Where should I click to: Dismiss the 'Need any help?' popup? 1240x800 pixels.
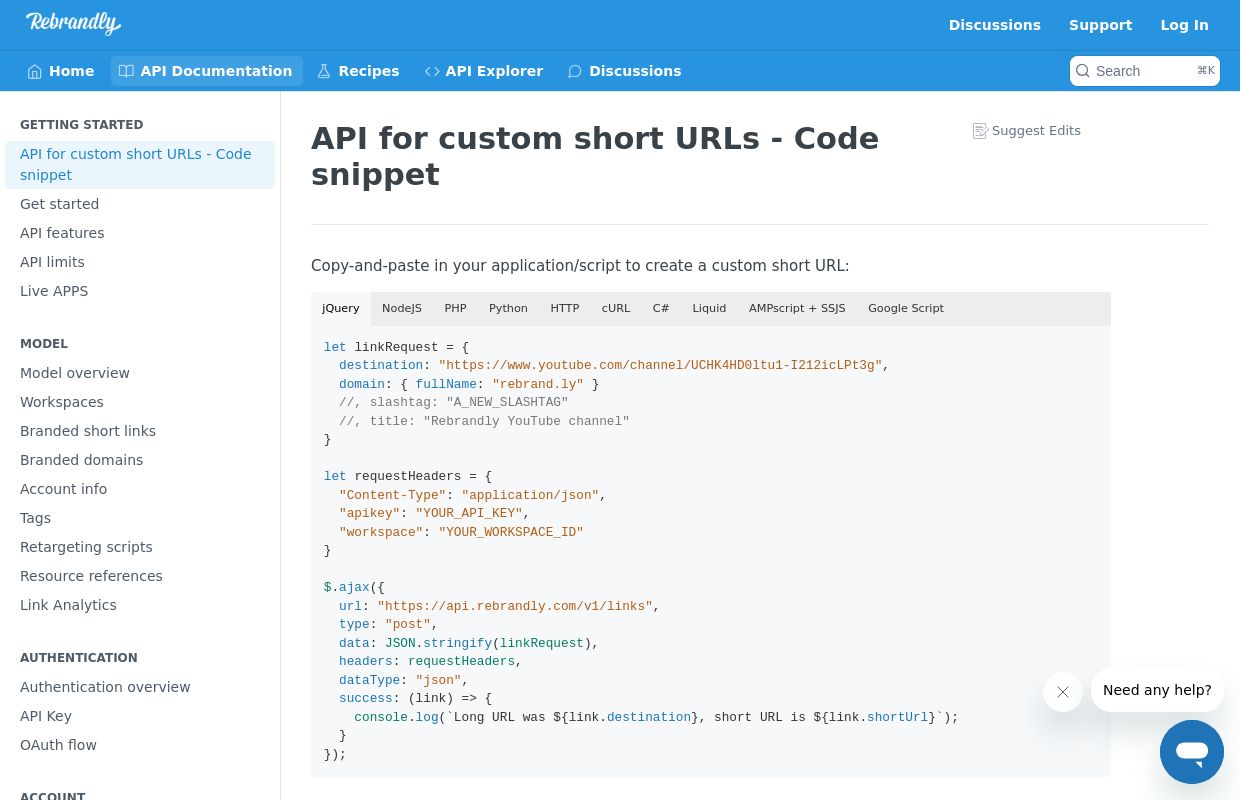(x=1063, y=692)
